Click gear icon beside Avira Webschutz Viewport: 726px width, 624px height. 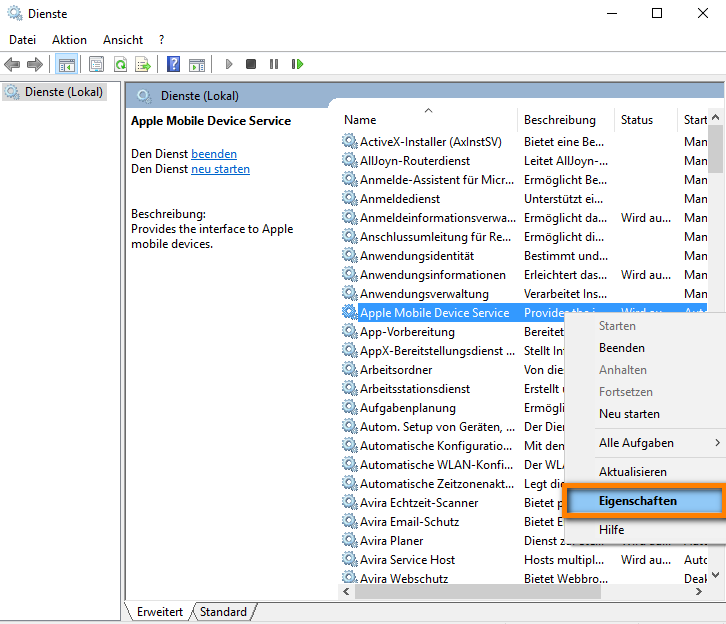tap(350, 577)
